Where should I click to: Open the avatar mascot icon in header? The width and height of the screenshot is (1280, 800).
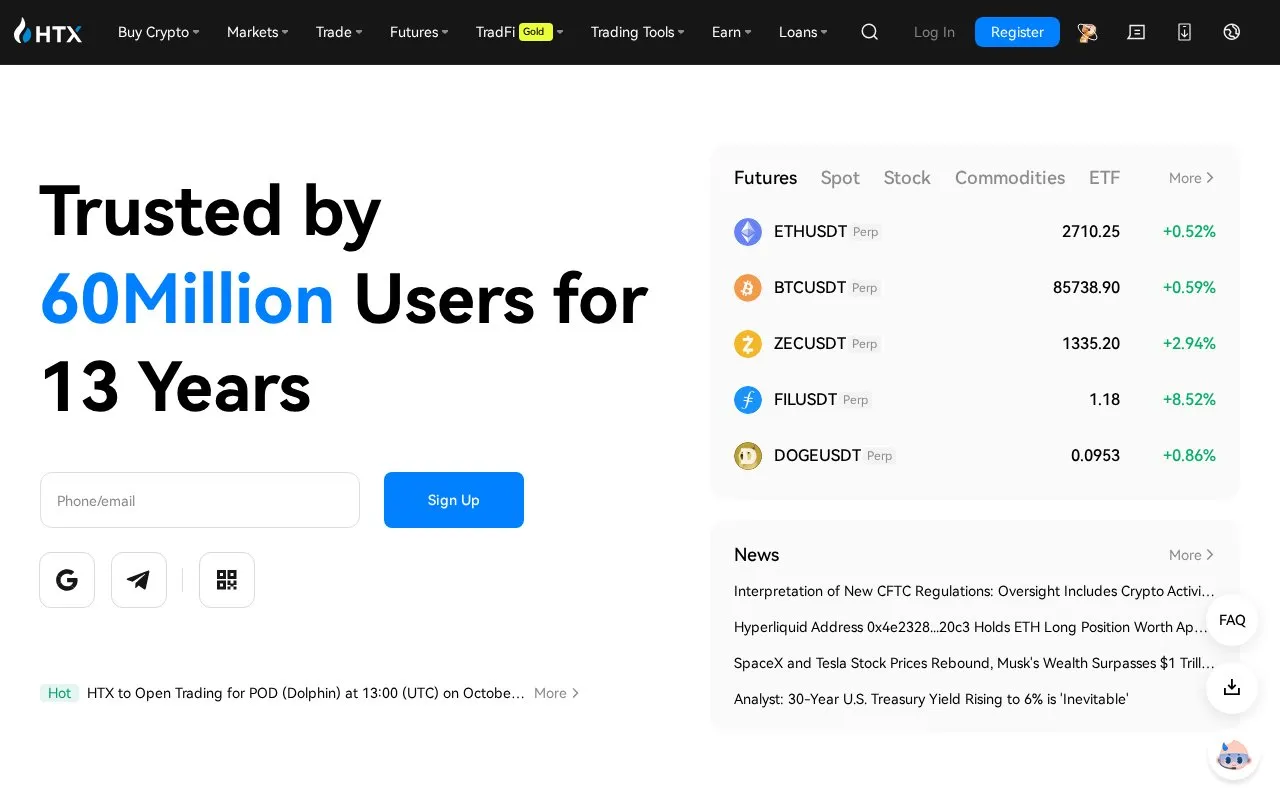[x=1088, y=32]
